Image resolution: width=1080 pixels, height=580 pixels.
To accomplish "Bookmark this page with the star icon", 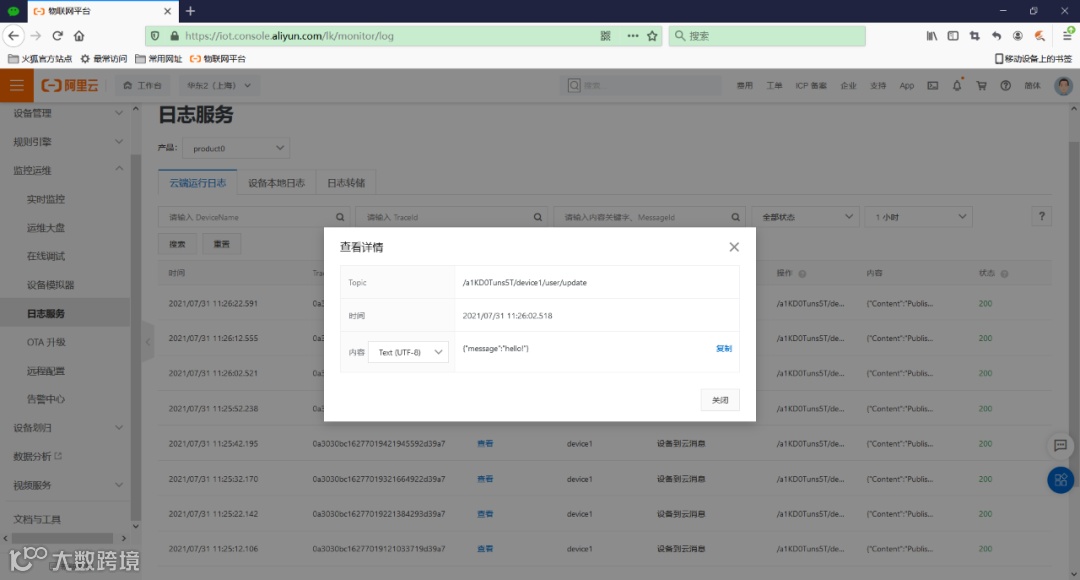I will tap(652, 36).
